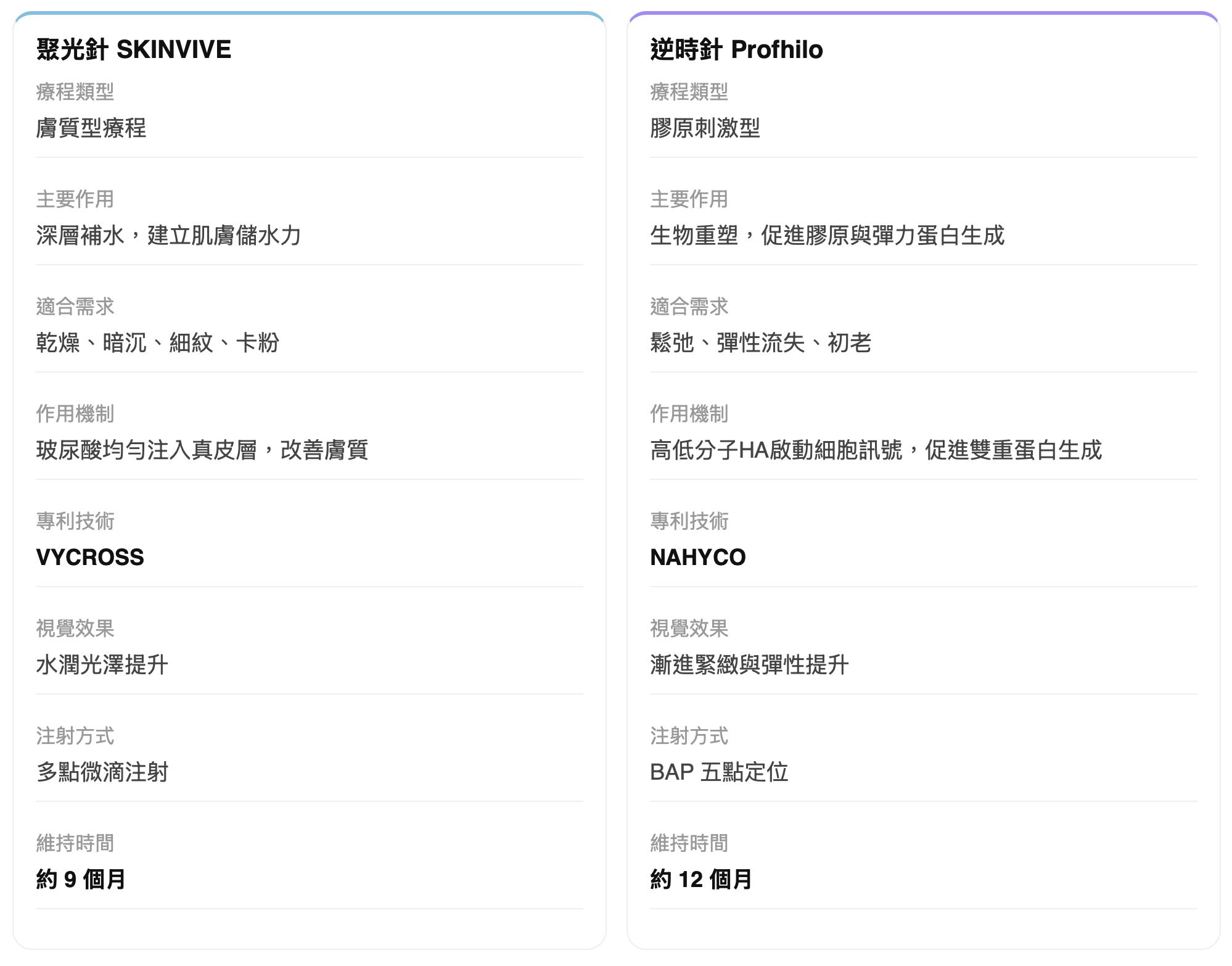Click the duration 約 9 個月
The image size is (1232, 966).
[81, 880]
